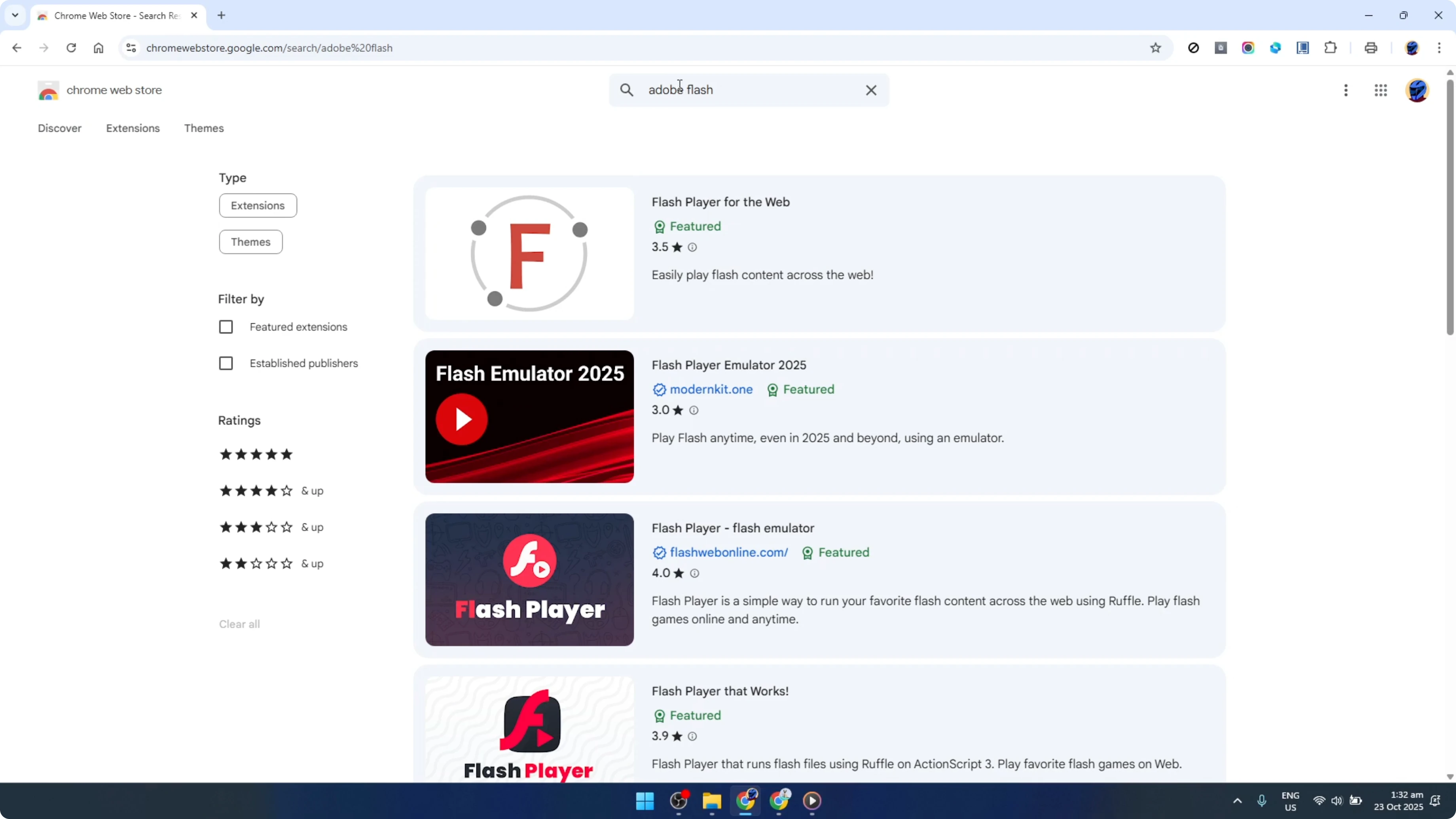
Task: Expand hidden icons in the system tray
Action: click(x=1237, y=801)
